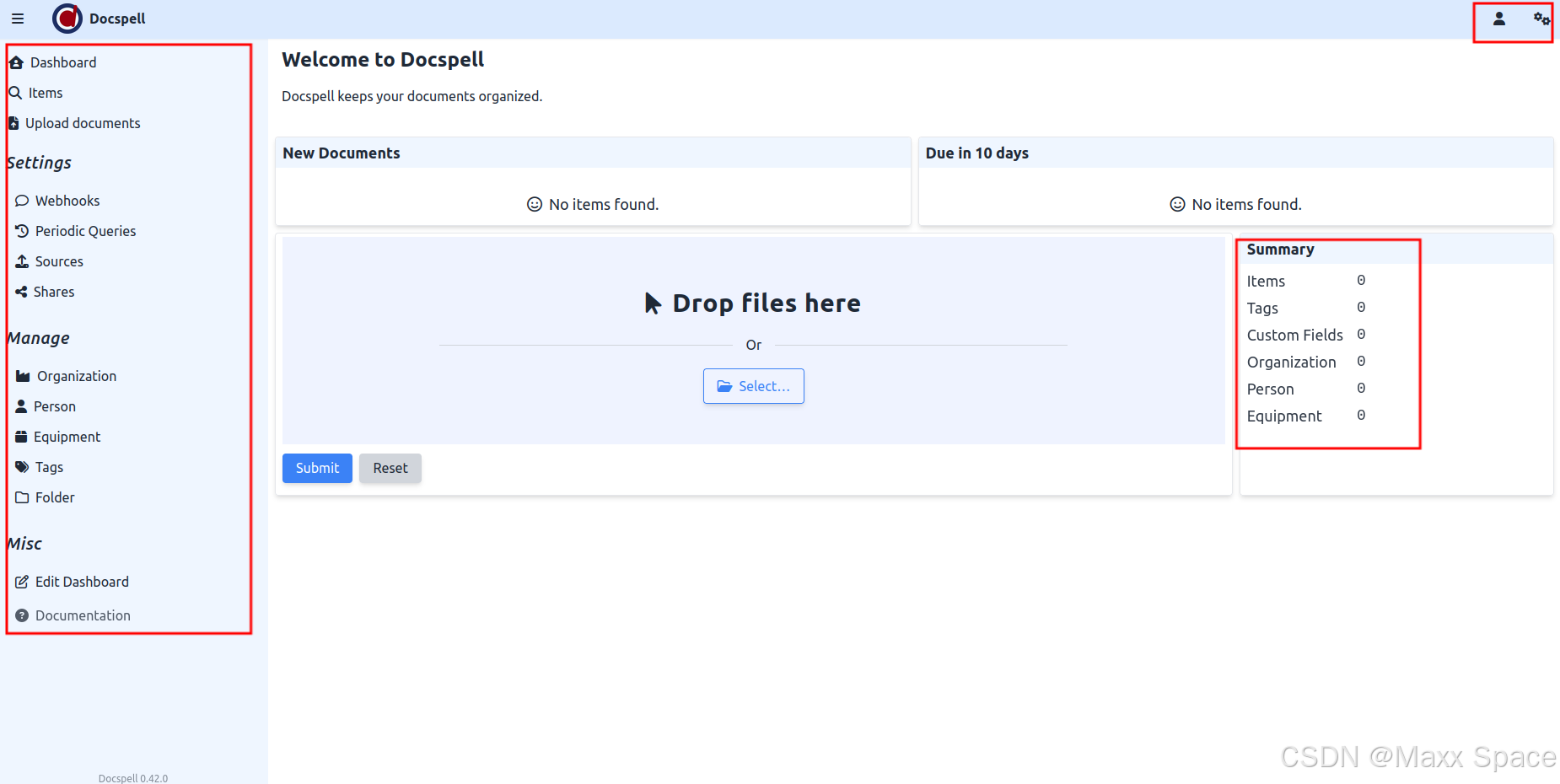Image resolution: width=1560 pixels, height=784 pixels.
Task: Click the Shares share icon
Action: [21, 292]
